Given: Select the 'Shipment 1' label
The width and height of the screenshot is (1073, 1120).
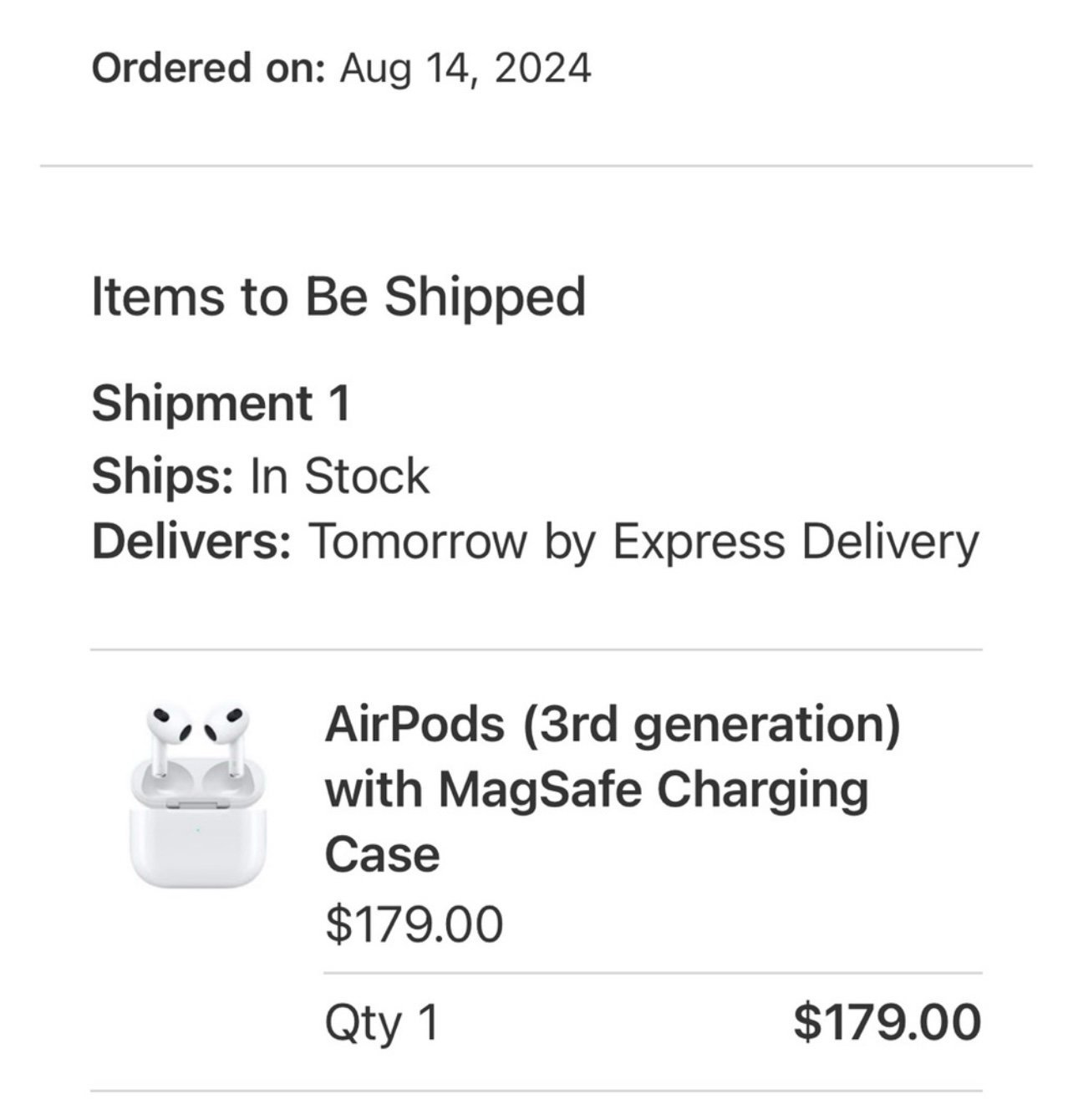Looking at the screenshot, I should pyautogui.click(x=221, y=403).
